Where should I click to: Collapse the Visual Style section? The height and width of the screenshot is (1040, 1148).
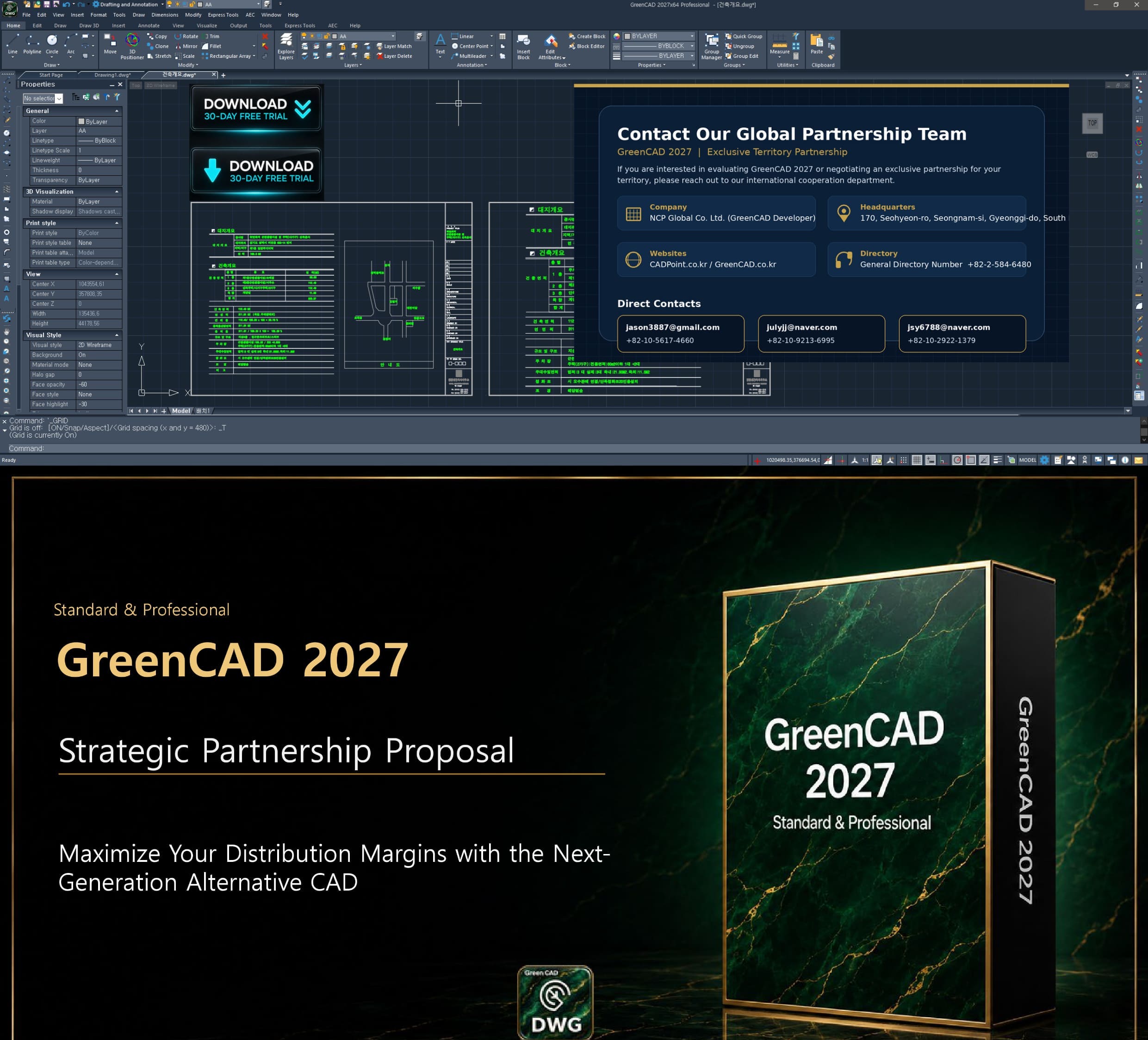click(117, 335)
